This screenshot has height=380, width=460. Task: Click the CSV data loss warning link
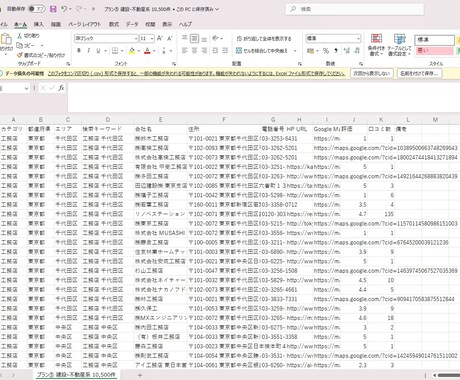[x=196, y=73]
